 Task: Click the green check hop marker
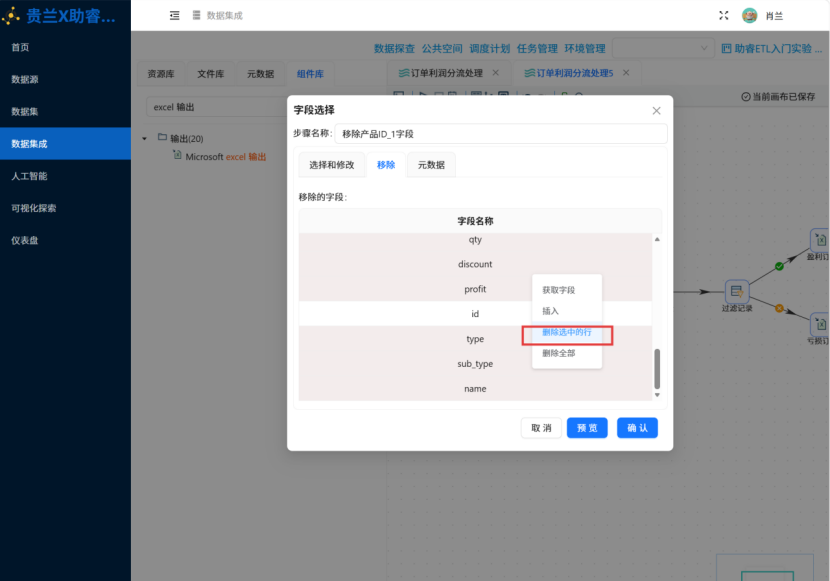779,266
